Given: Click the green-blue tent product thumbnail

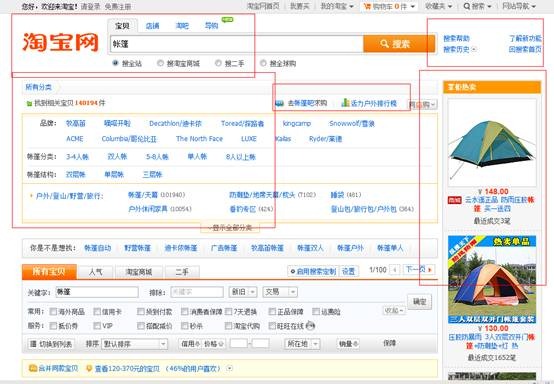Looking at the screenshot, I should (x=492, y=142).
